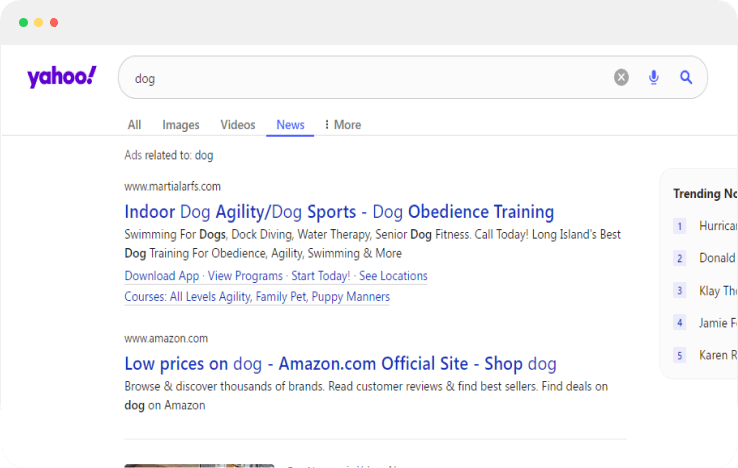This screenshot has height=468, width=738.
Task: Submit search using magnifier icon
Action: [686, 77]
